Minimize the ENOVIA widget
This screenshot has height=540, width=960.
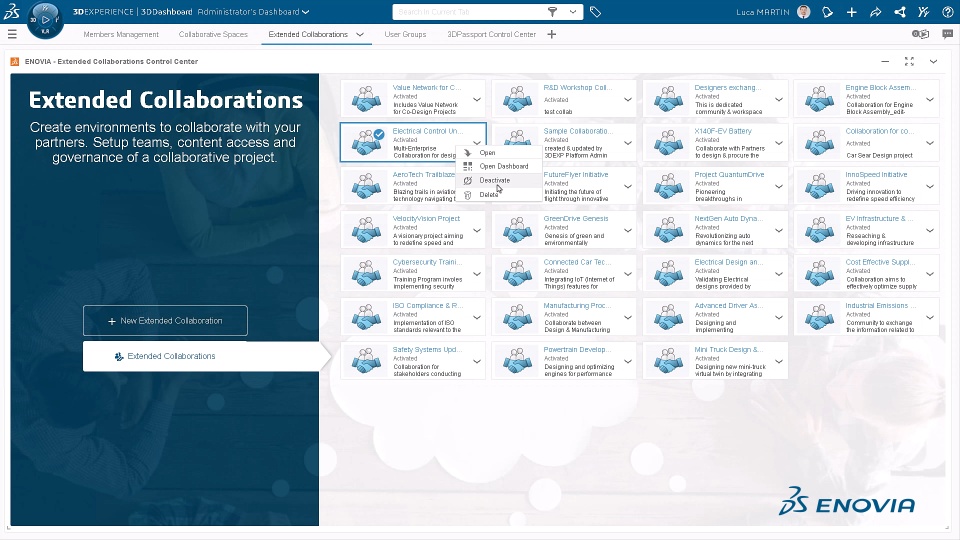click(885, 61)
